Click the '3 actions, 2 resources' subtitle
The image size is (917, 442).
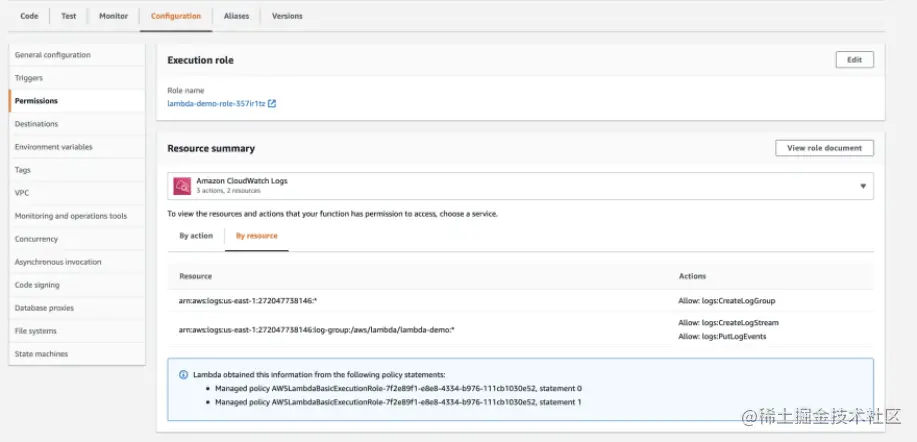pyautogui.click(x=228, y=191)
